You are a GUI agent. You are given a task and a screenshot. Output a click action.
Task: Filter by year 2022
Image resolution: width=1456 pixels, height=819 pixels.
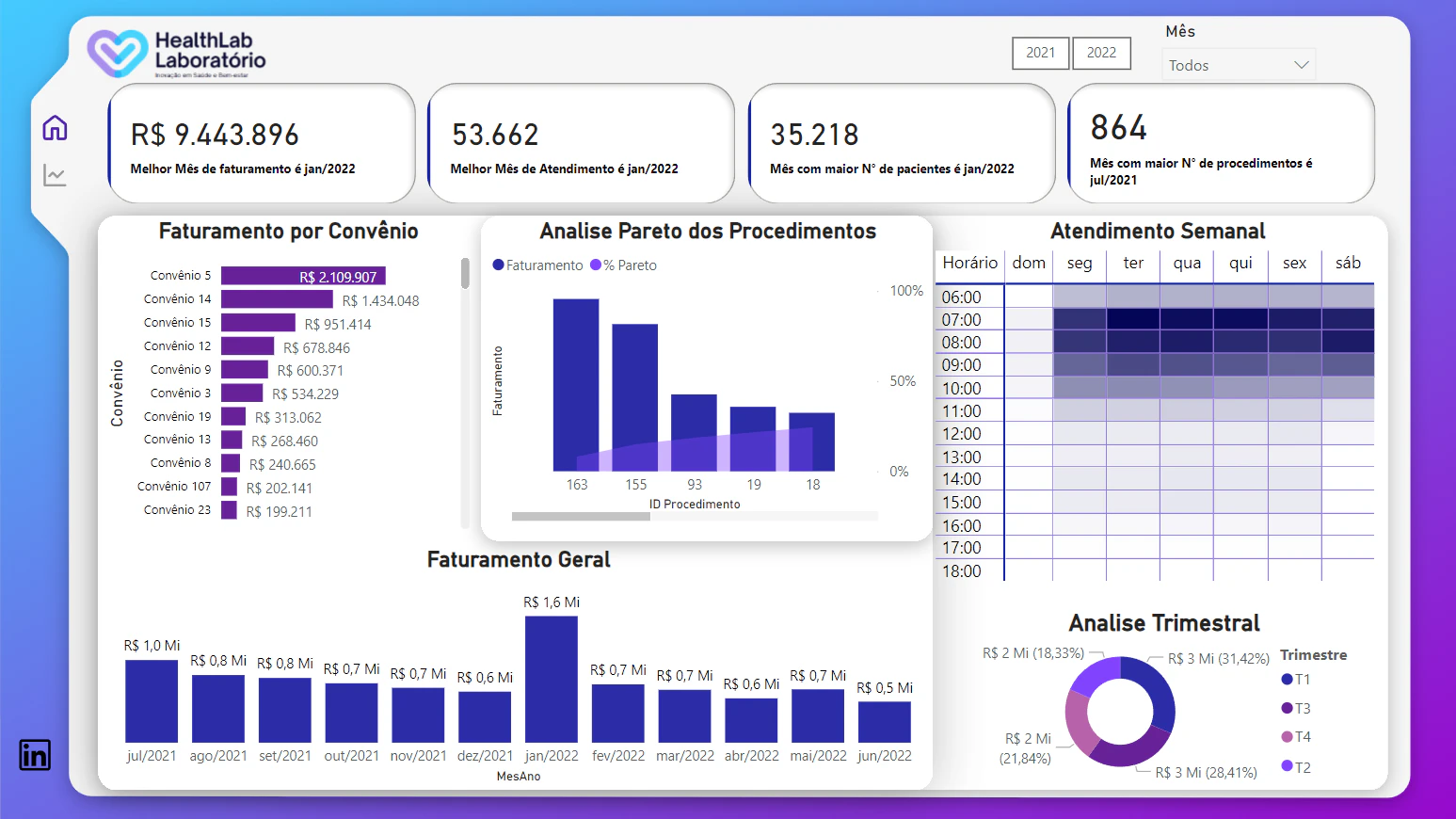tap(1102, 53)
